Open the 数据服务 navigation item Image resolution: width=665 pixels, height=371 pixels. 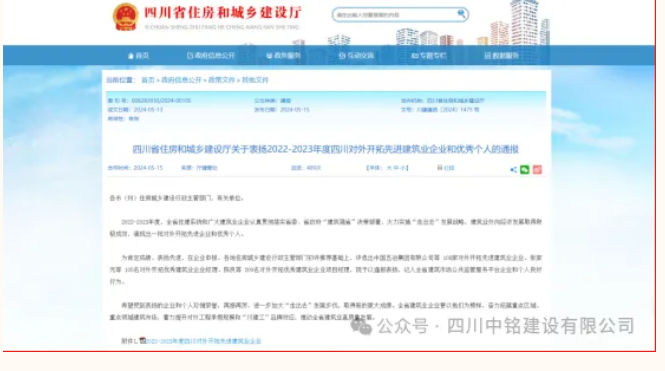(x=502, y=56)
